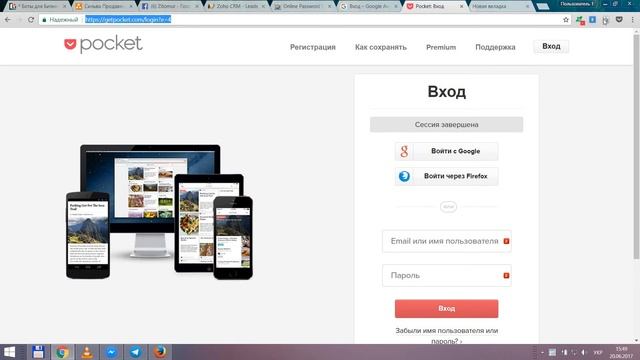Click the Сессия завершена notice
This screenshot has height=360, width=640.
point(447,124)
